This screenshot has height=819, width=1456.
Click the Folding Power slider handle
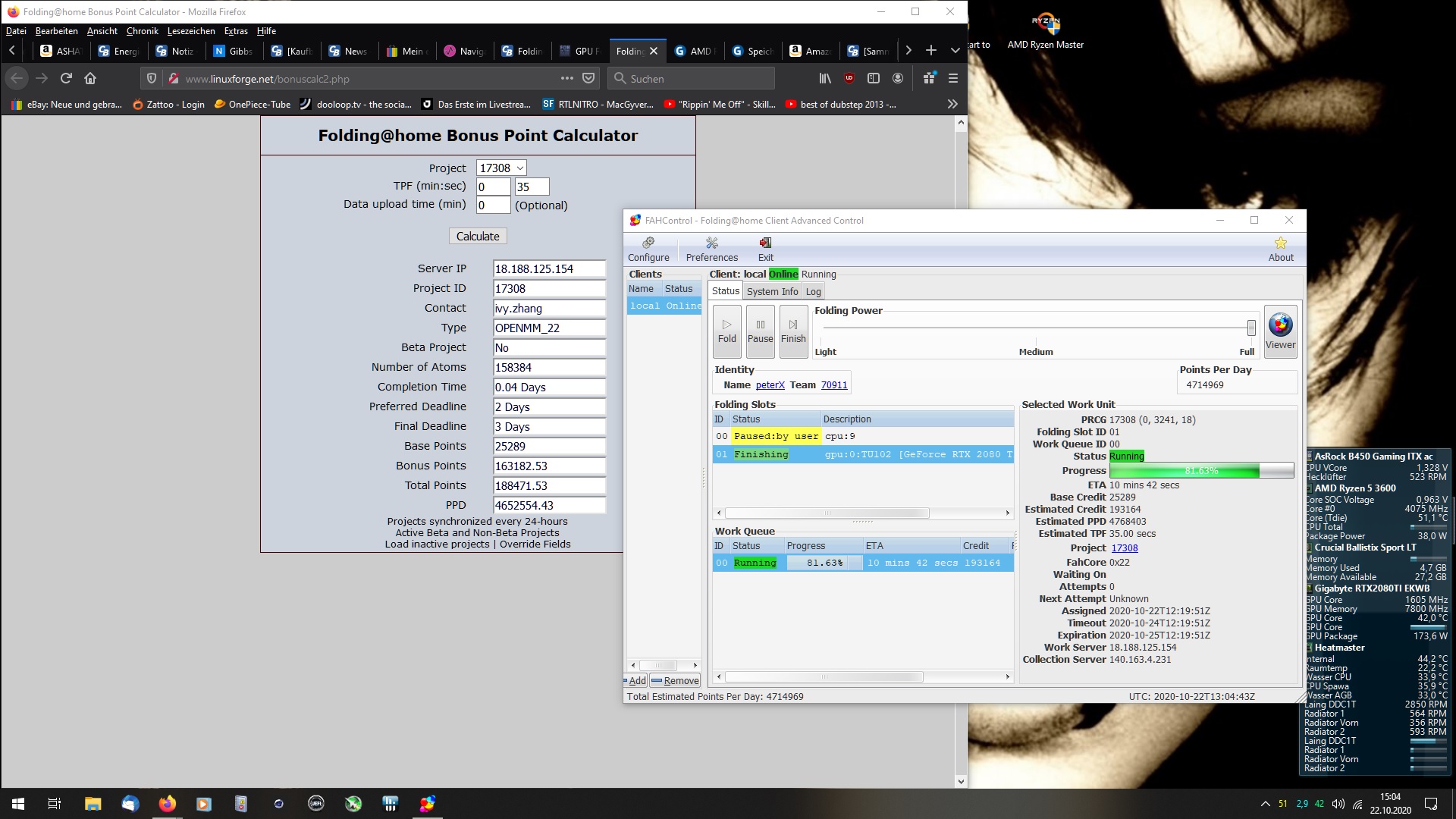pos(1251,328)
